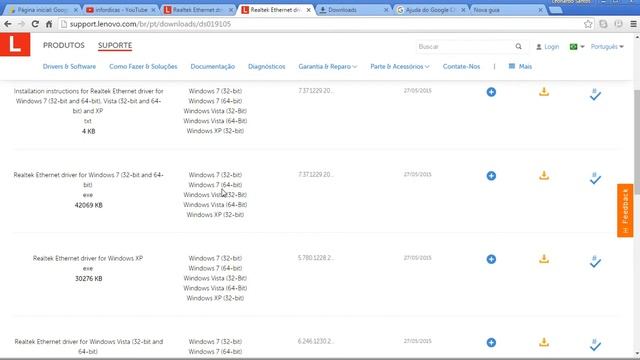Expand details for Realtek Windows XP driver
The height and width of the screenshot is (360, 640).
[491, 259]
